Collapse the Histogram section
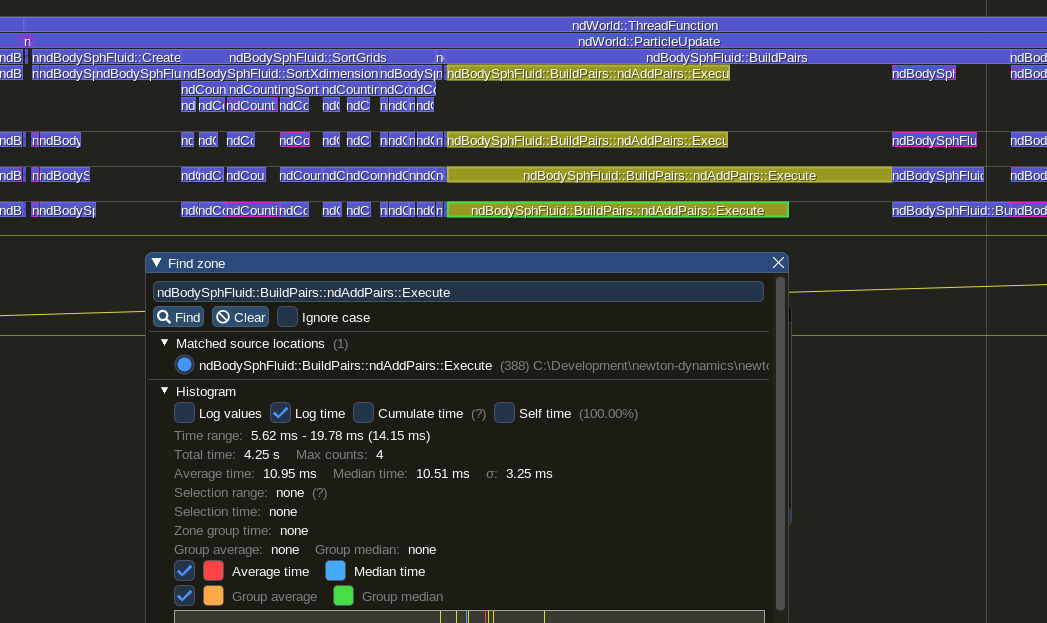The height and width of the screenshot is (623, 1047). click(x=165, y=391)
